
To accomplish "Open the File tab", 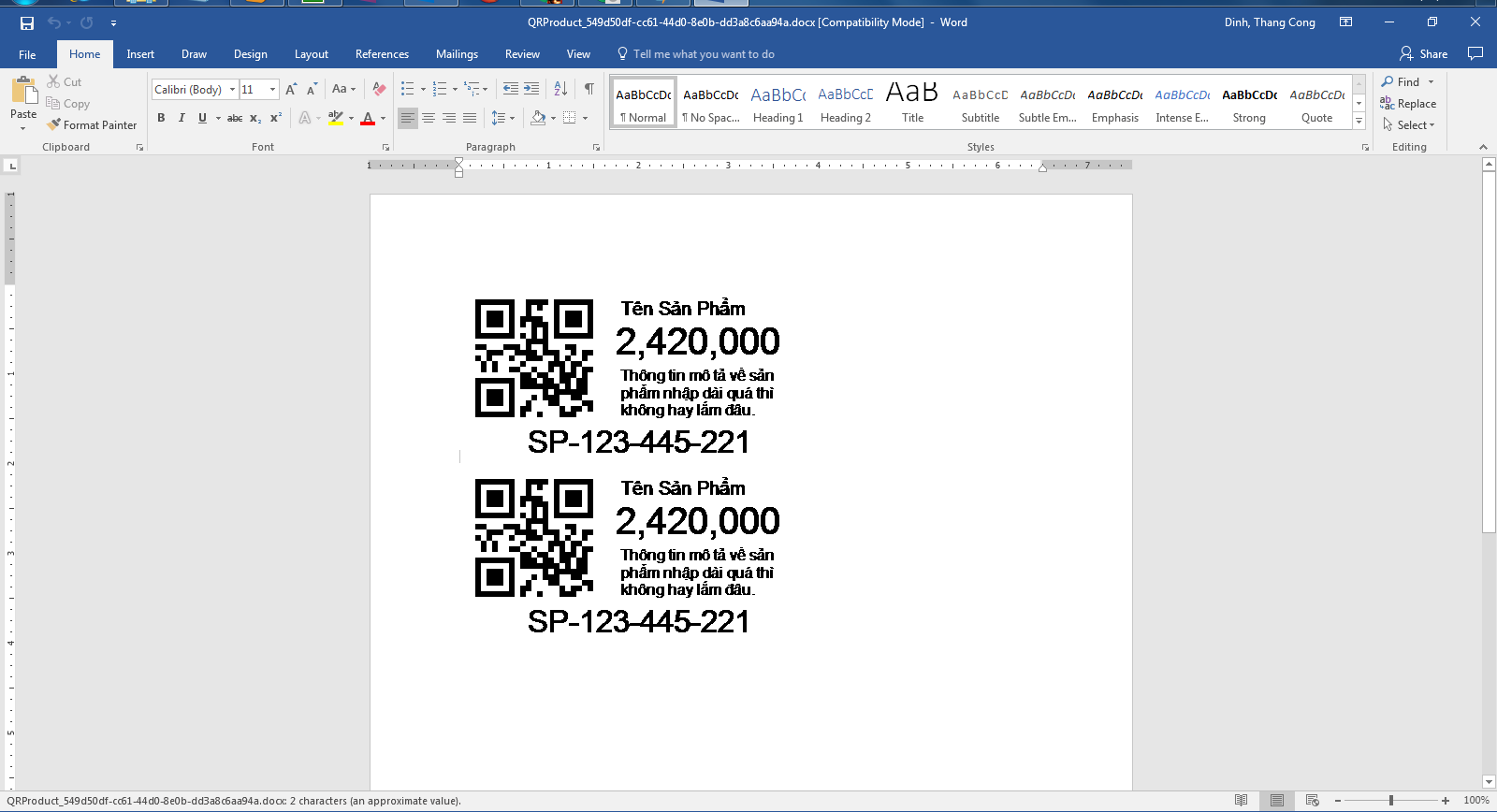I will (x=27, y=54).
